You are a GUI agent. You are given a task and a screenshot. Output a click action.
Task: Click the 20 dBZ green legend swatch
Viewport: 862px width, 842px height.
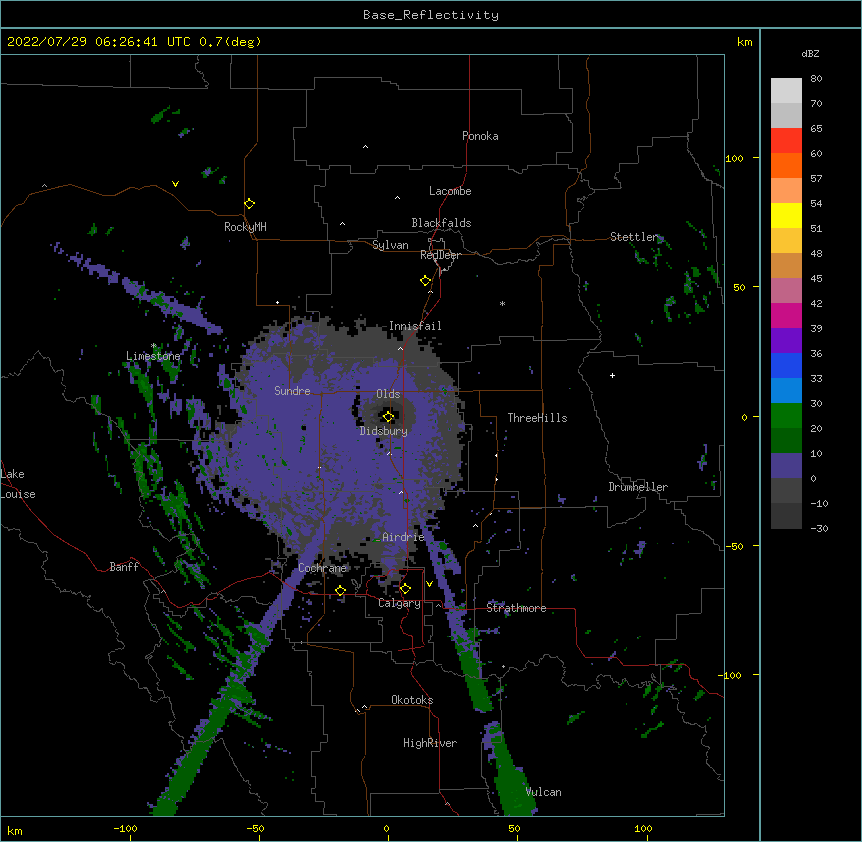click(x=786, y=440)
